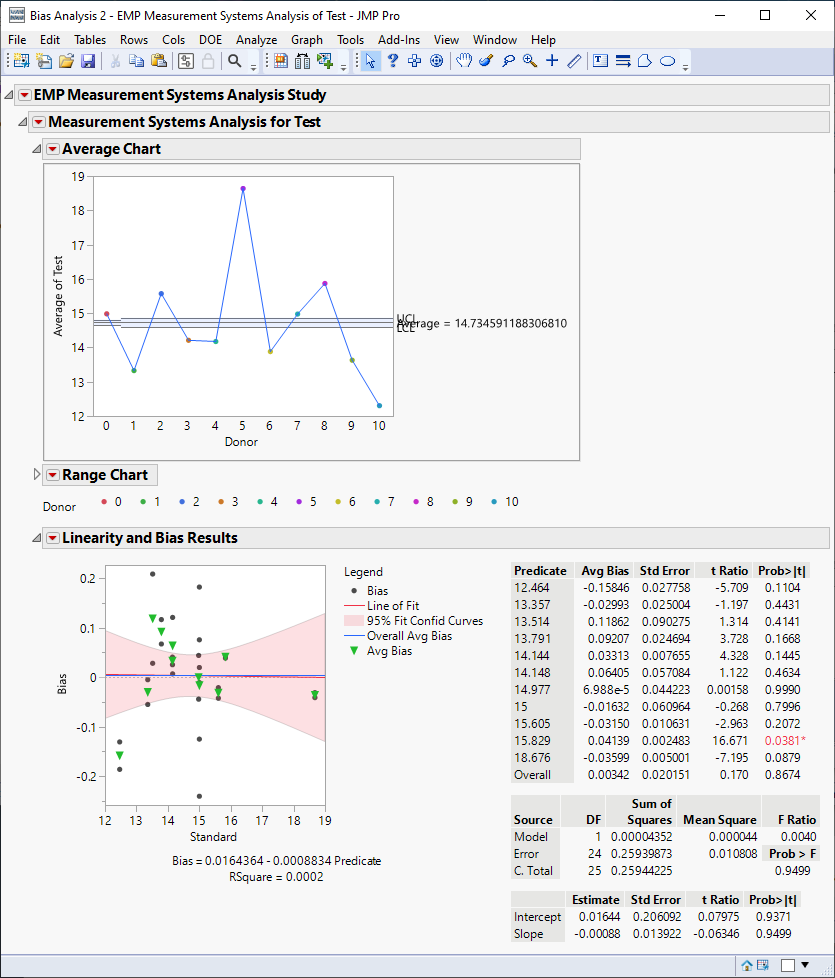Select the help question mark tool
The height and width of the screenshot is (978, 835).
point(393,61)
